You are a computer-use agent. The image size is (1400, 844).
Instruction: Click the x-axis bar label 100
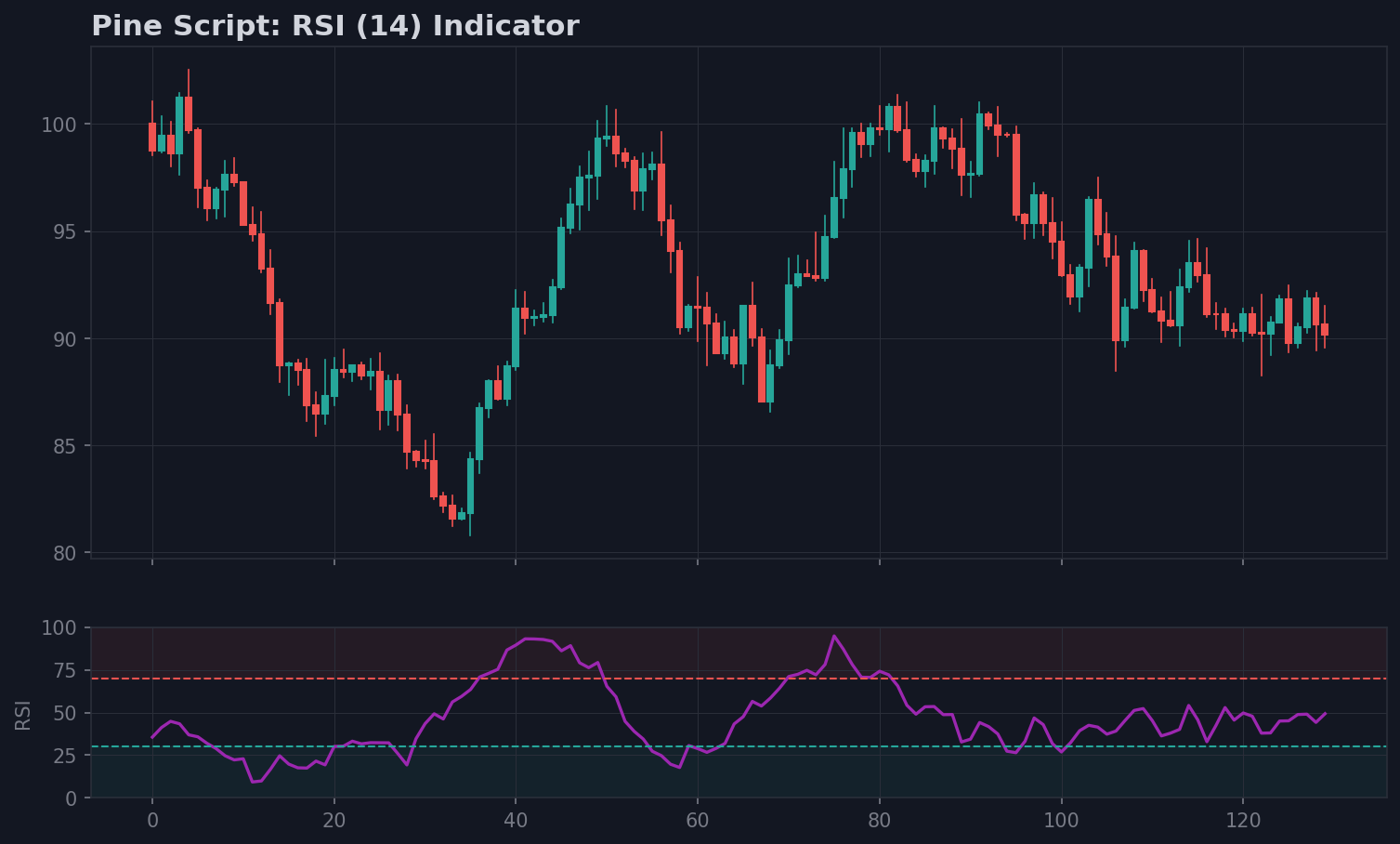pyautogui.click(x=1061, y=821)
